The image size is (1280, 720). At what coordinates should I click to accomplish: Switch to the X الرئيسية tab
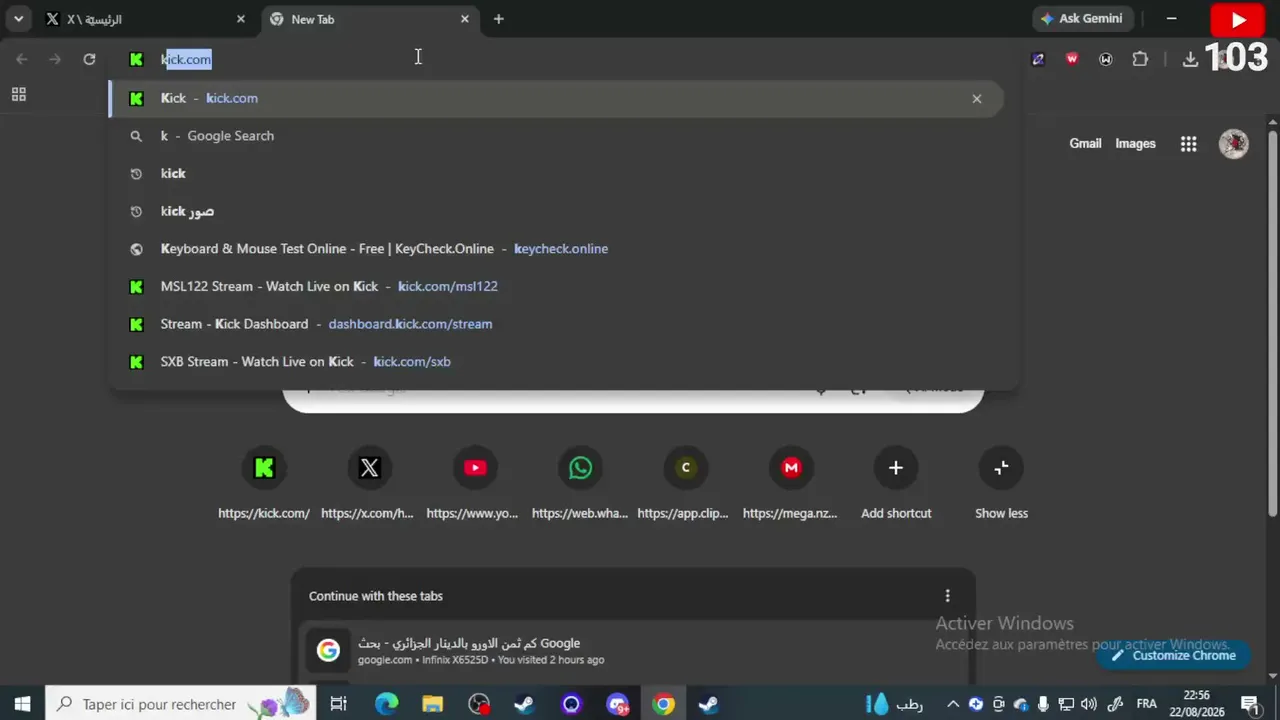pyautogui.click(x=146, y=19)
